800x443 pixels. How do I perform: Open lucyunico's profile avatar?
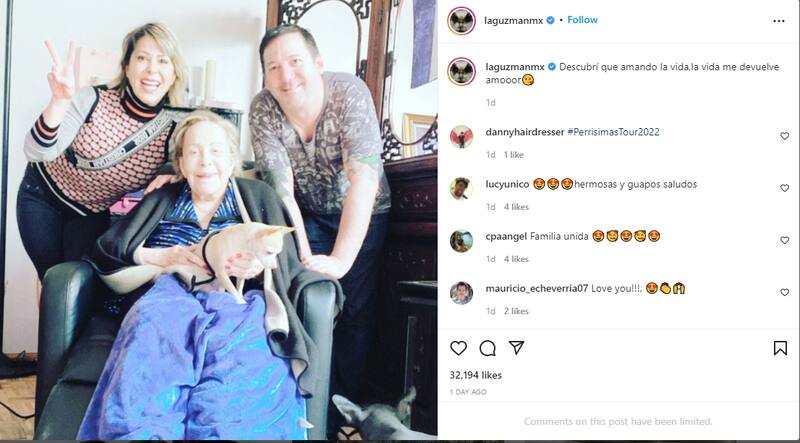[461, 188]
